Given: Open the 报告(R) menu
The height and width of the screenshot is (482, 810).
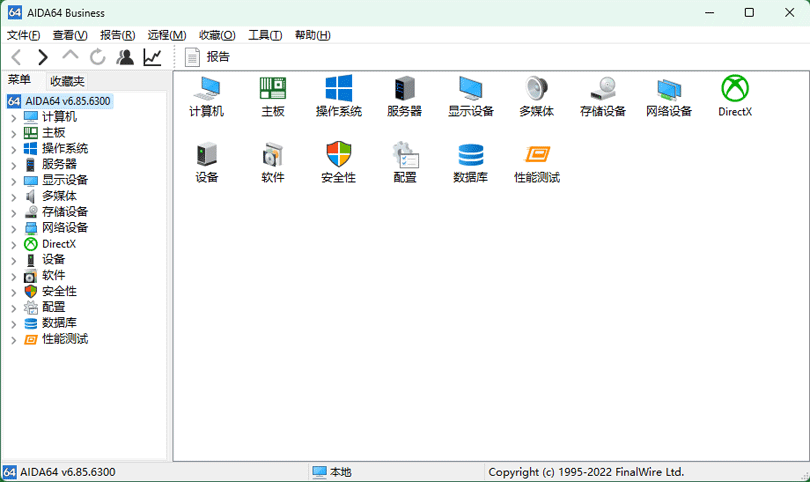Looking at the screenshot, I should coord(118,35).
